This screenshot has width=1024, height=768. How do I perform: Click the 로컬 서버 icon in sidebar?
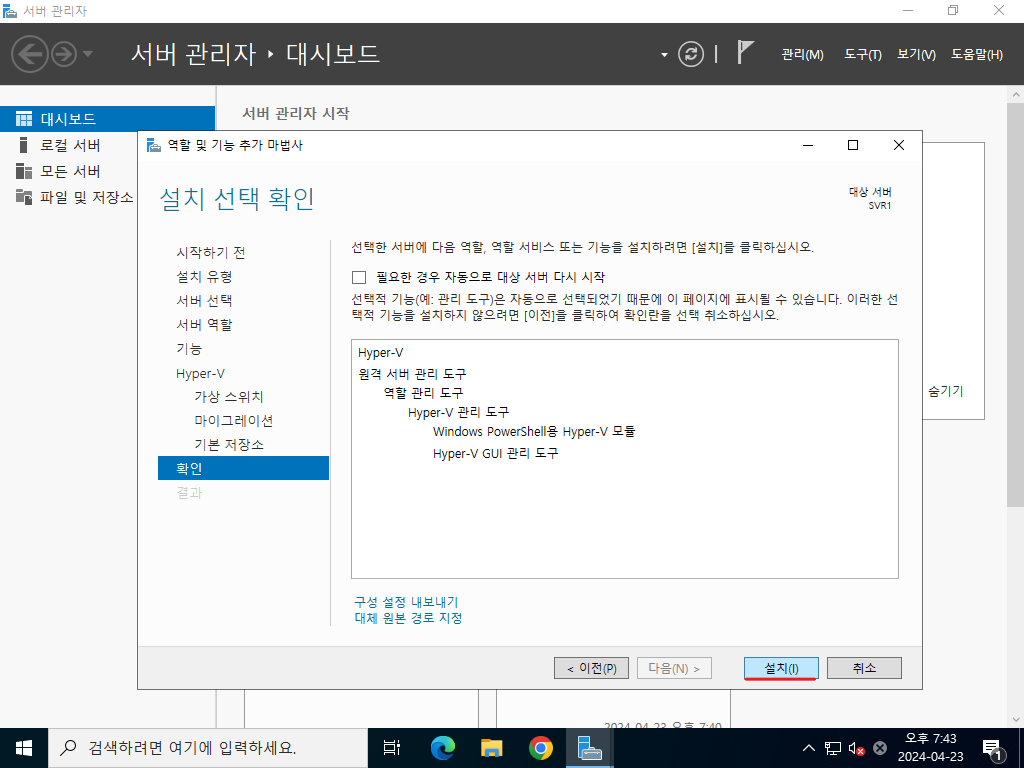[24, 145]
